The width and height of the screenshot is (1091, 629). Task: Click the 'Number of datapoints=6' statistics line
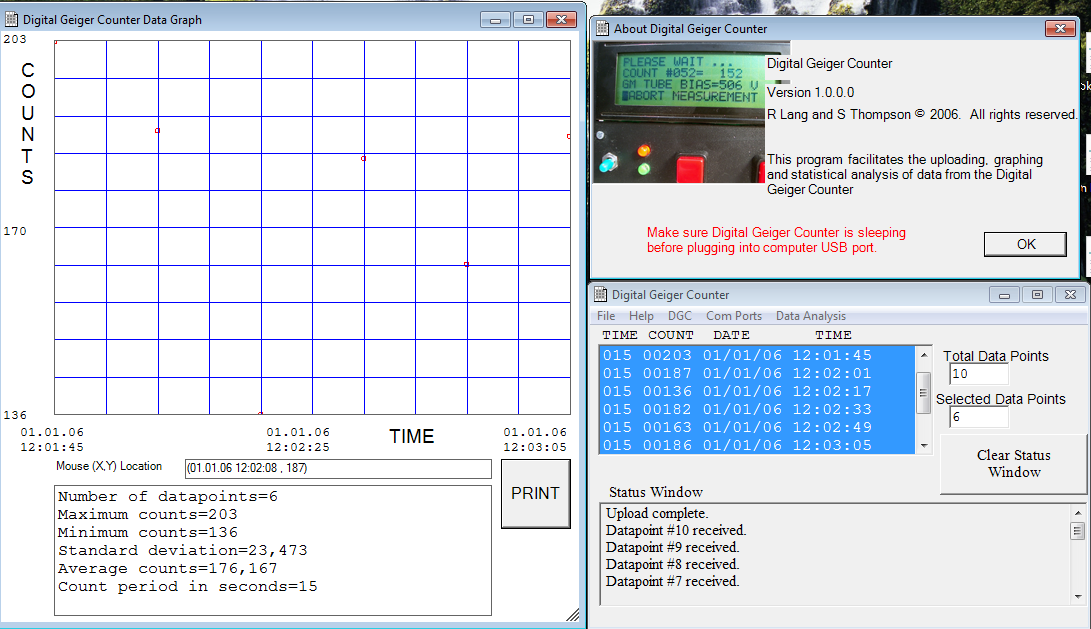pos(168,497)
